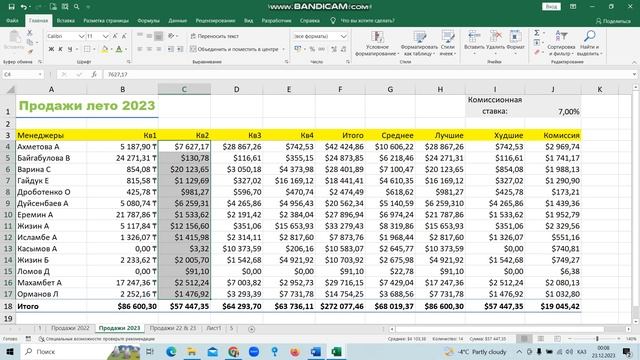Open Условное форматирование menu
Screen dimensions: 640x360
point(377,43)
